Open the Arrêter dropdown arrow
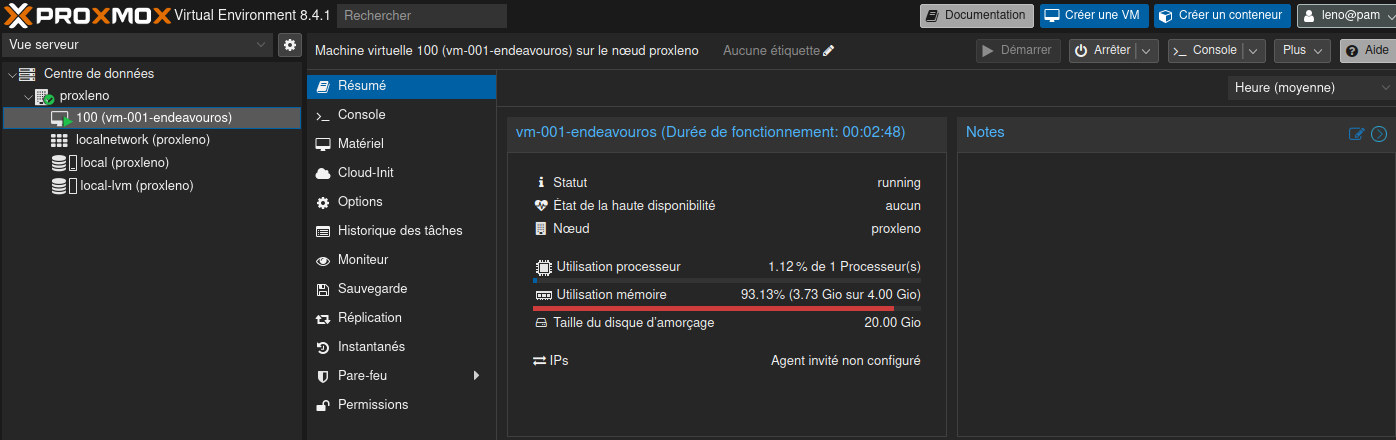This screenshot has width=1396, height=440. tap(1146, 51)
